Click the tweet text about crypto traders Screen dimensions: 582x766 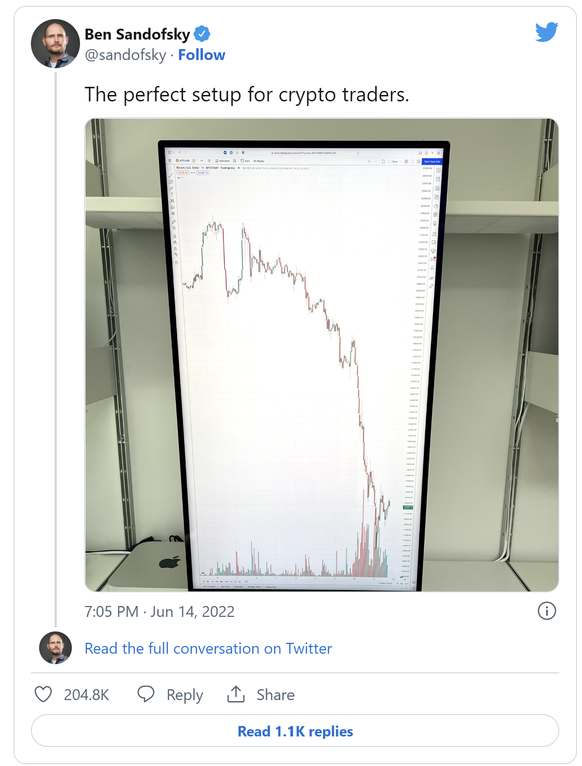[x=247, y=94]
